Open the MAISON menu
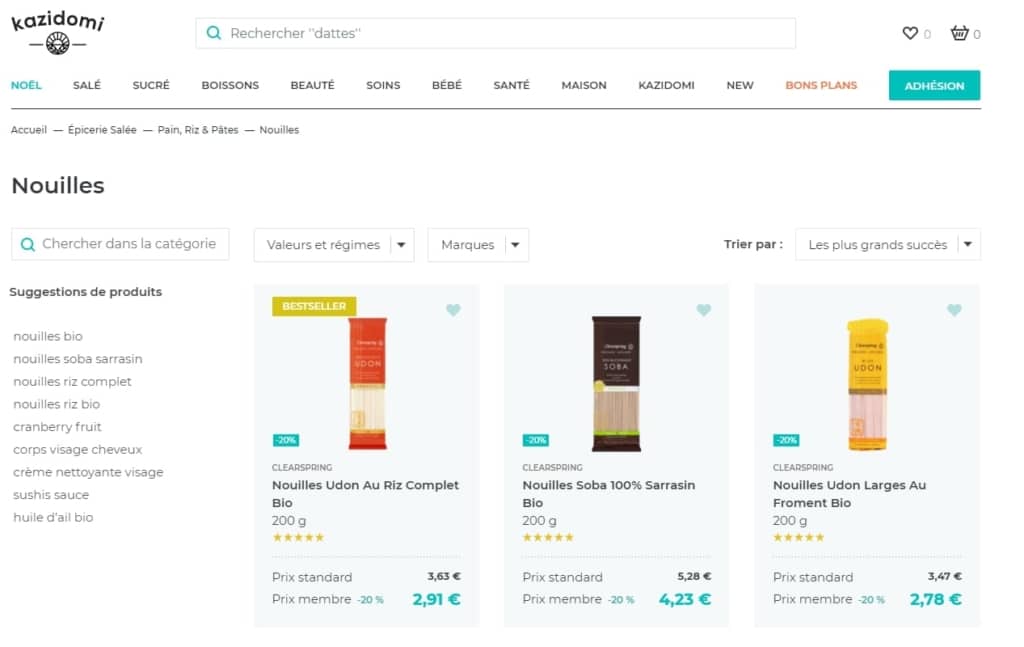The width and height of the screenshot is (1024, 647). pos(584,85)
